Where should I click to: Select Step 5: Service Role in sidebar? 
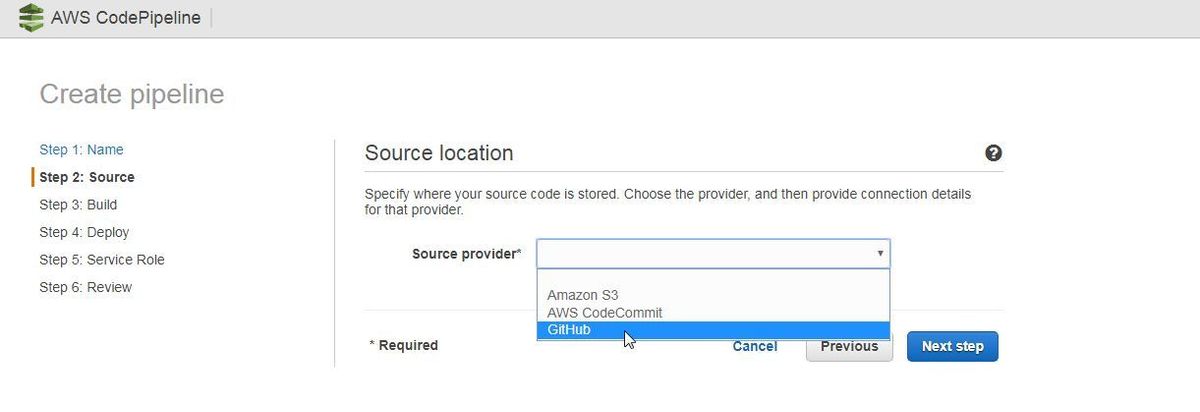tap(102, 259)
